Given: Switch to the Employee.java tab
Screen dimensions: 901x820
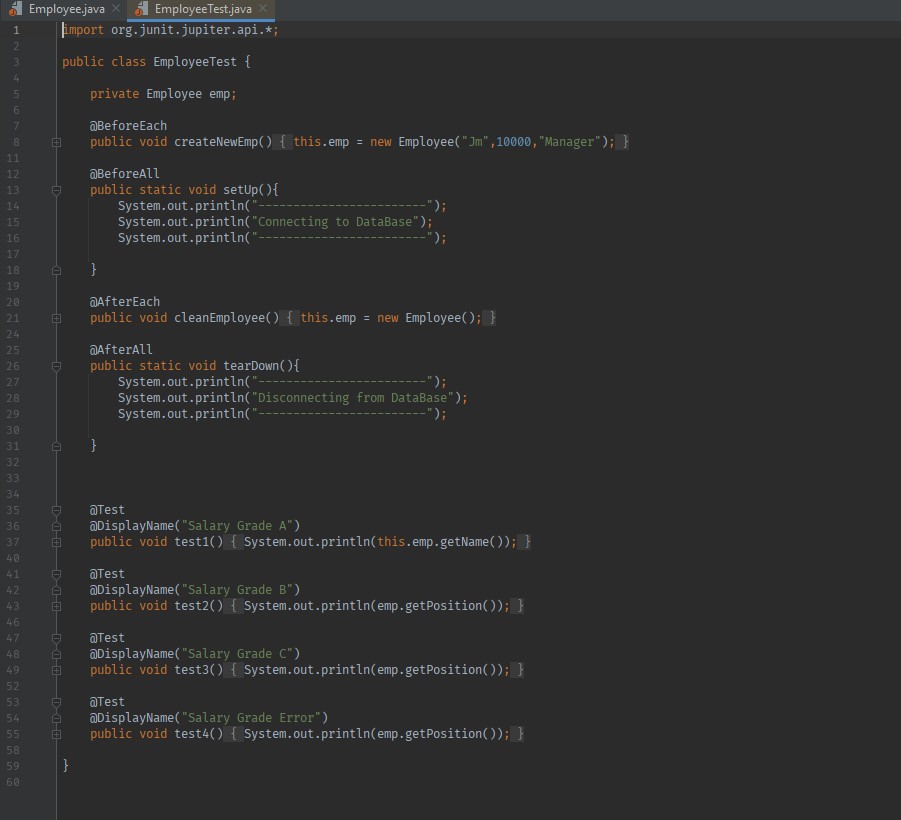Looking at the screenshot, I should [x=66, y=9].
